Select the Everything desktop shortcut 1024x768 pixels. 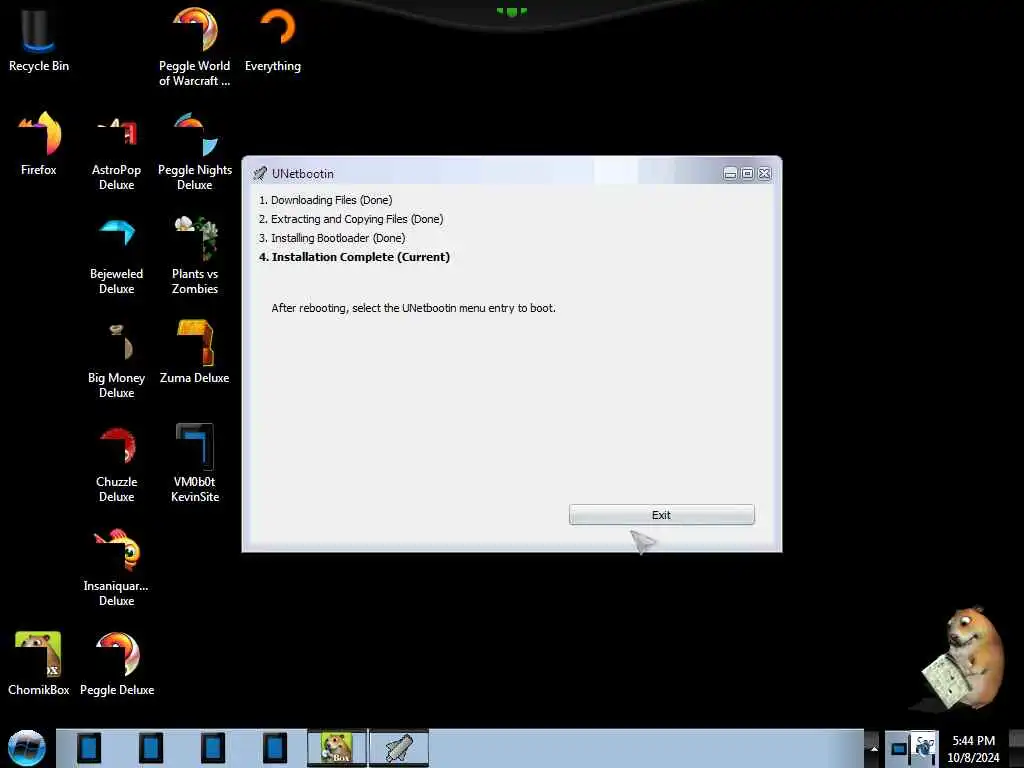point(273,40)
